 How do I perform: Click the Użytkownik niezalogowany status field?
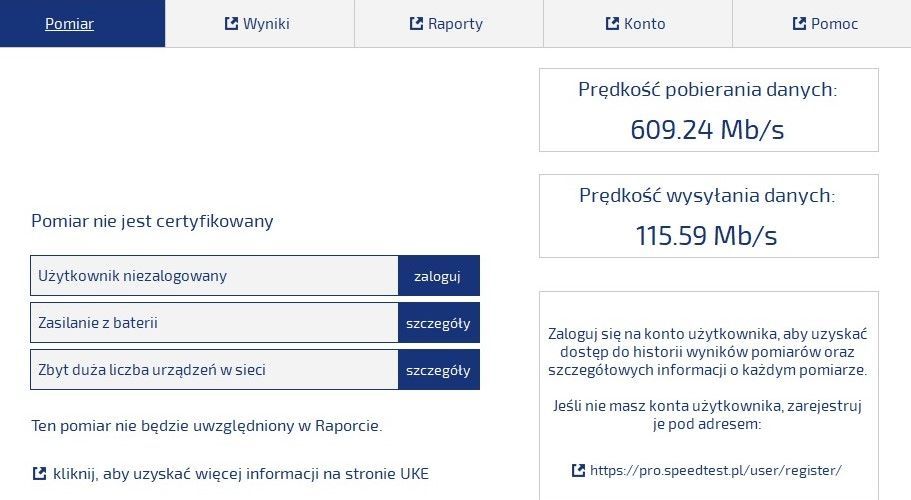click(214, 276)
